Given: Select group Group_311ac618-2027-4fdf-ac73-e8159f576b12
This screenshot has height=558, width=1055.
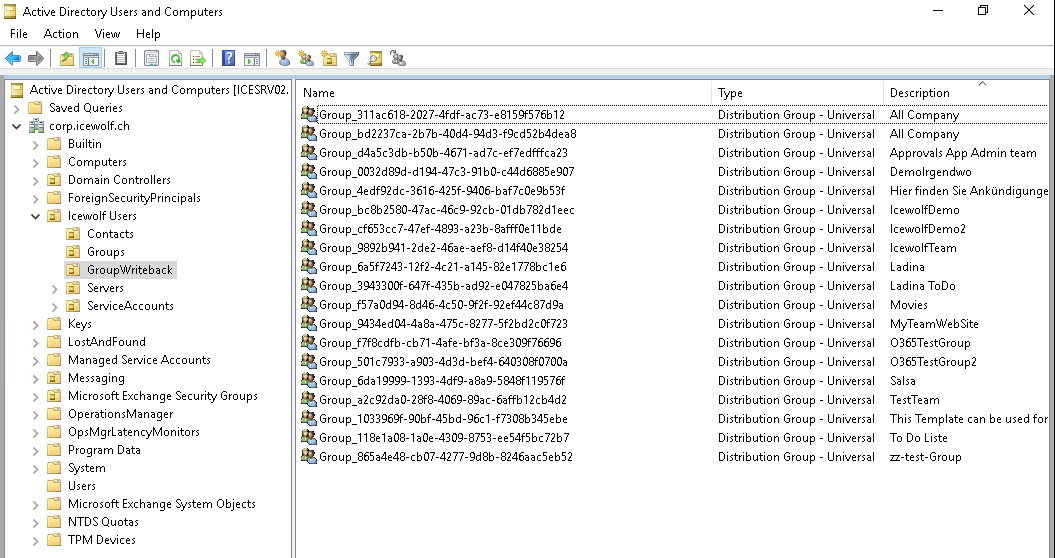Looking at the screenshot, I should tap(442, 115).
